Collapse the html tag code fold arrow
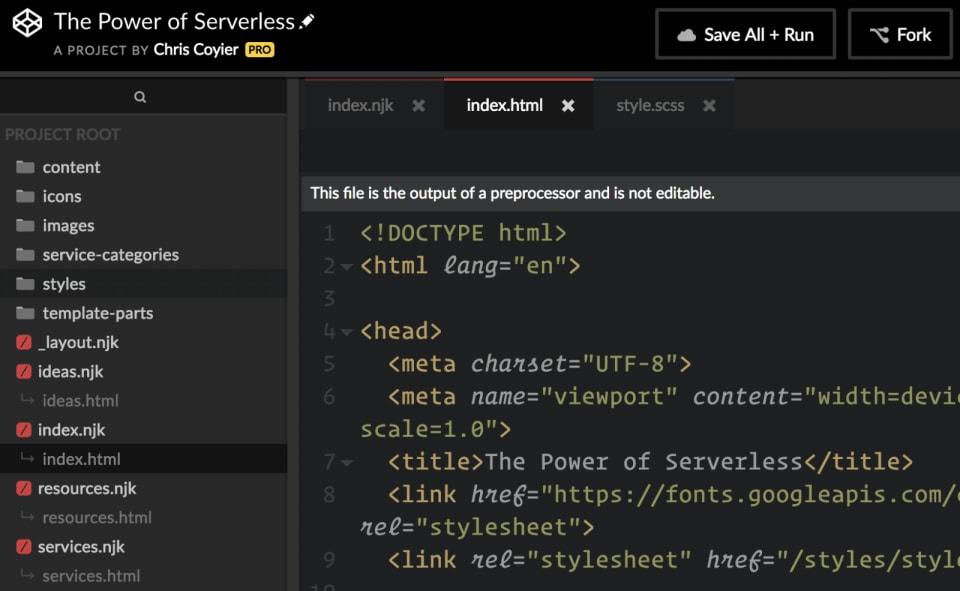The width and height of the screenshot is (960, 591). (x=346, y=267)
